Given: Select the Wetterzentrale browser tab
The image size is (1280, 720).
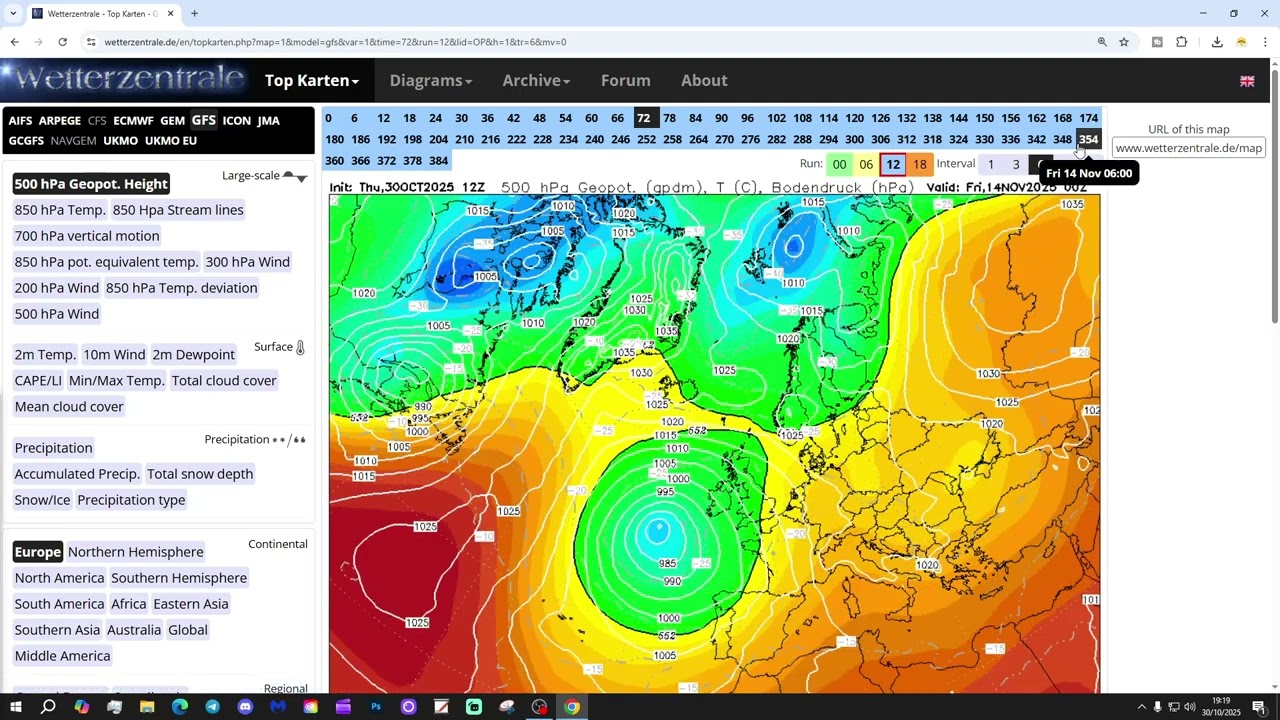Looking at the screenshot, I should click(102, 14).
